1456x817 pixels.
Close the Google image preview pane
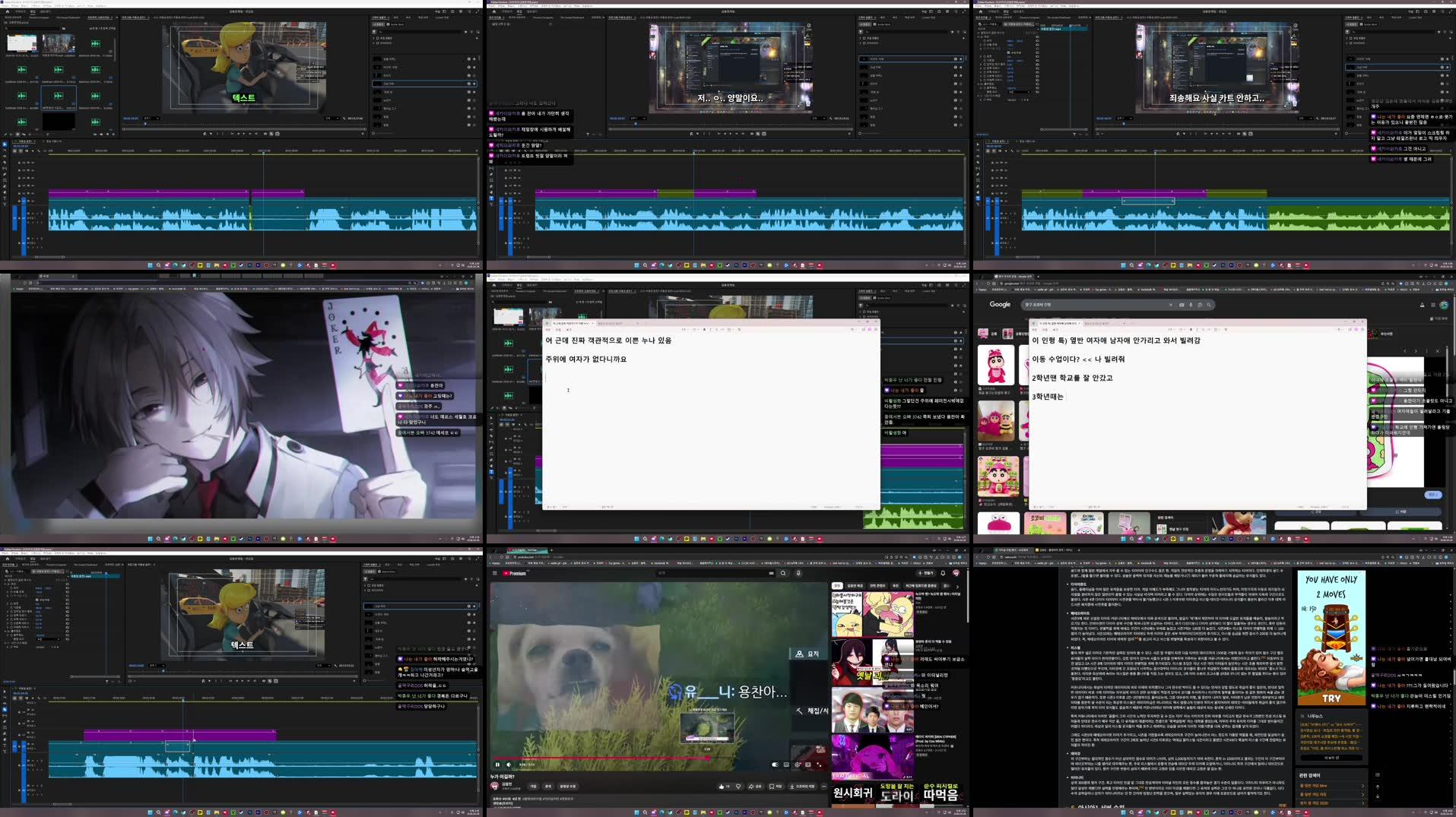click(x=1438, y=351)
